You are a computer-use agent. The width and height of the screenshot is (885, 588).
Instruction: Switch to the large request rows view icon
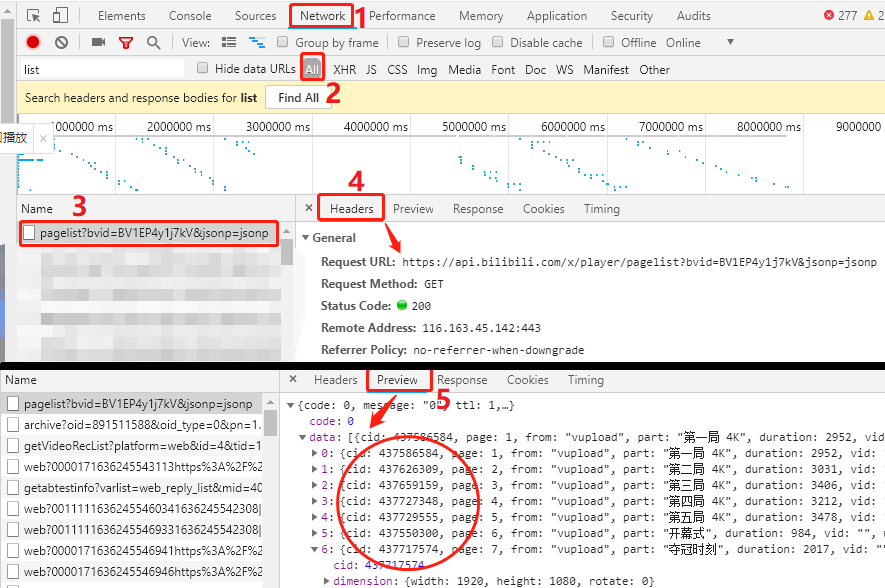click(229, 42)
